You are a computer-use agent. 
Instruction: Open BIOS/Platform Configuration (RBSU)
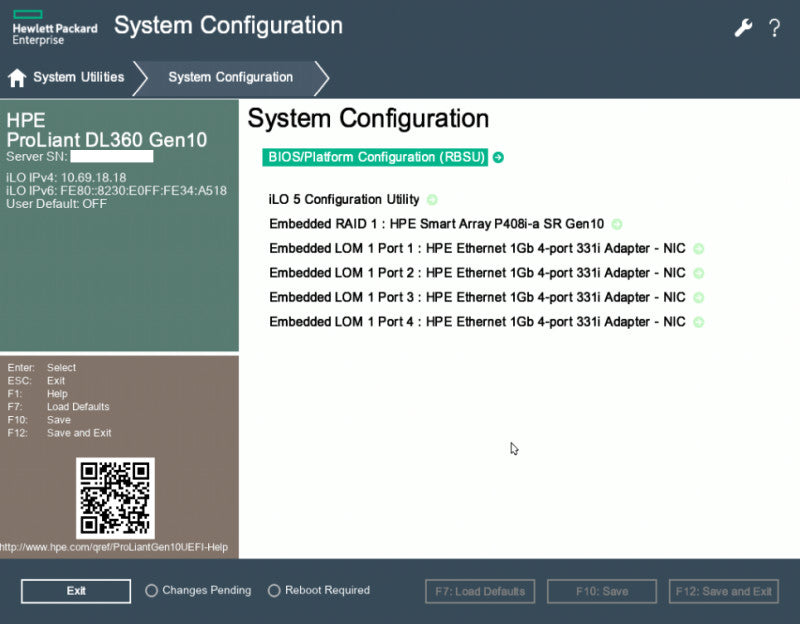pos(376,157)
